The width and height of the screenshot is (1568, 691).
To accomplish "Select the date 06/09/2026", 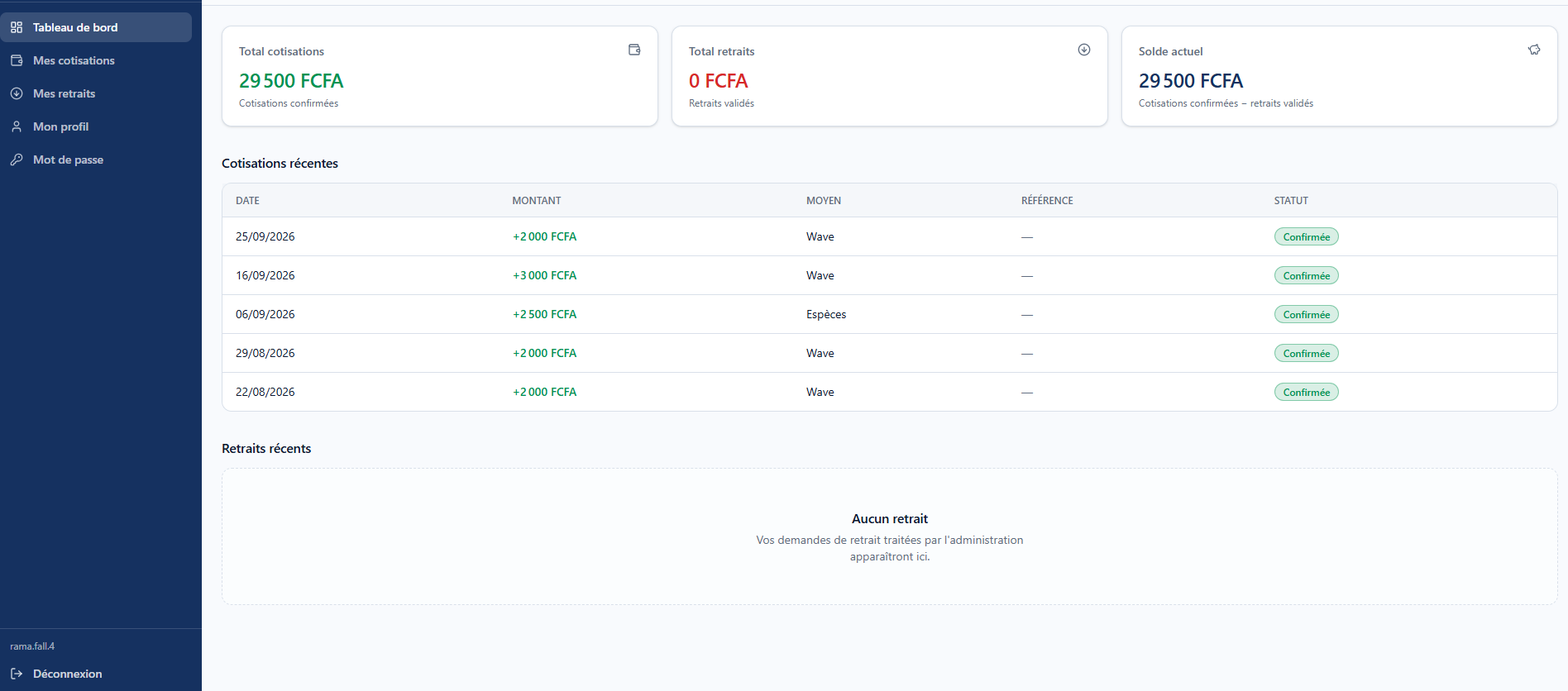I will point(265,314).
